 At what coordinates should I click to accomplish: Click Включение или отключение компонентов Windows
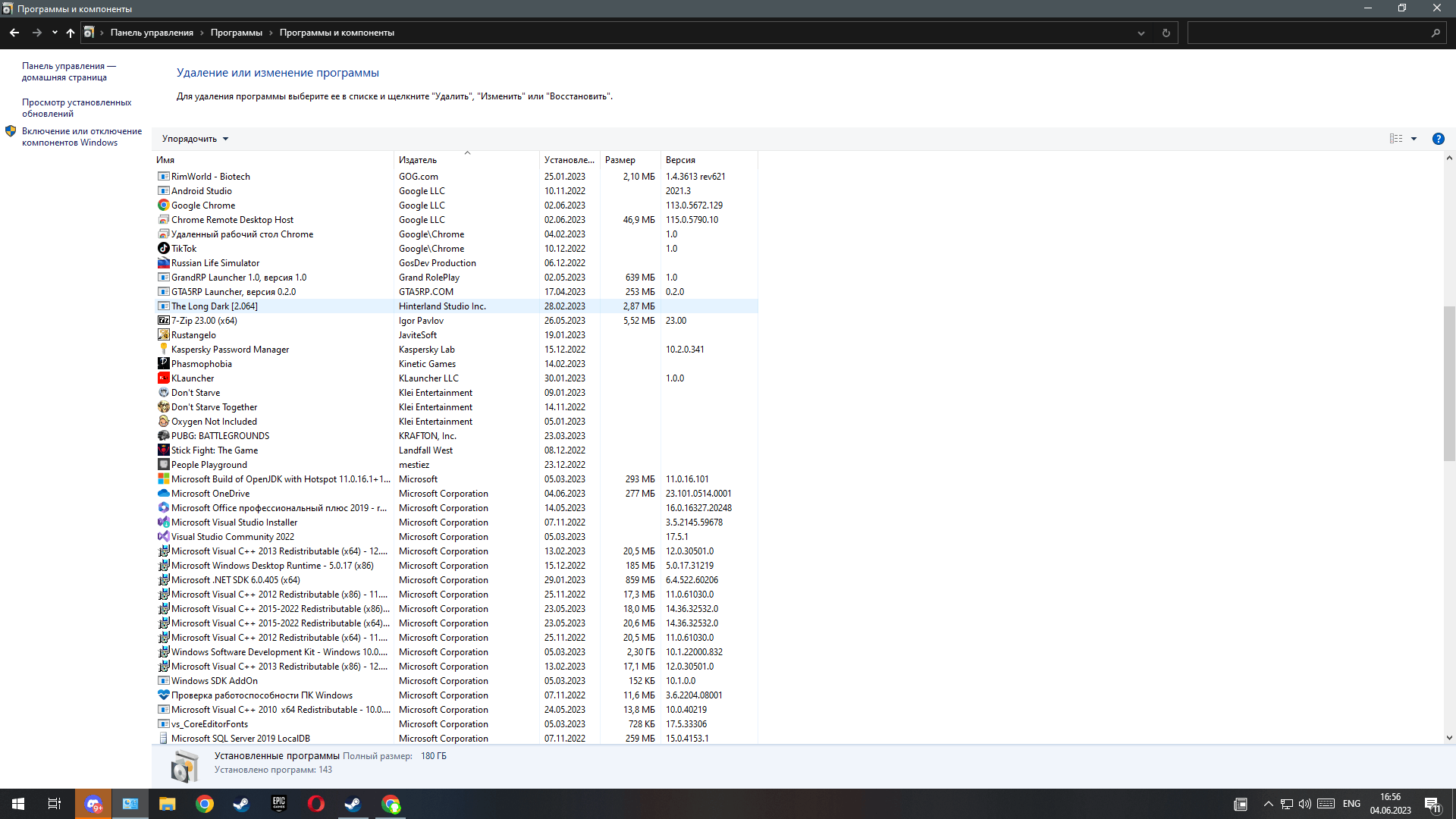[x=82, y=137]
